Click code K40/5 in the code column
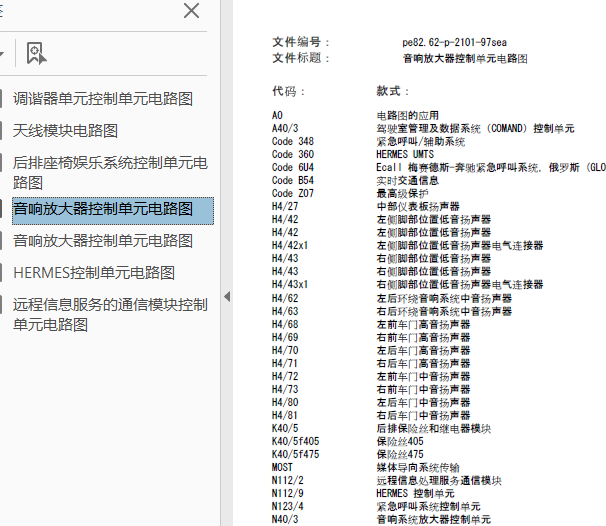The height and width of the screenshot is (526, 606). (285, 428)
